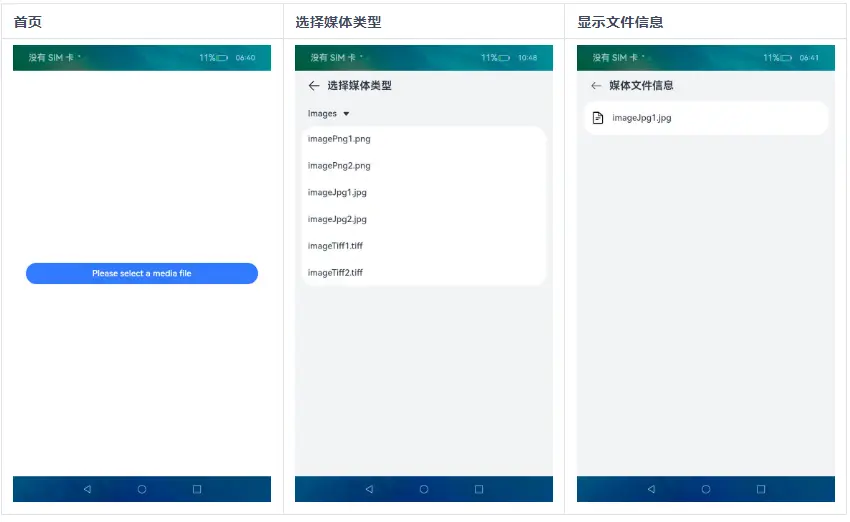
Task: Go back using arrow beside 媒体文件信息 title
Action: (x=596, y=85)
